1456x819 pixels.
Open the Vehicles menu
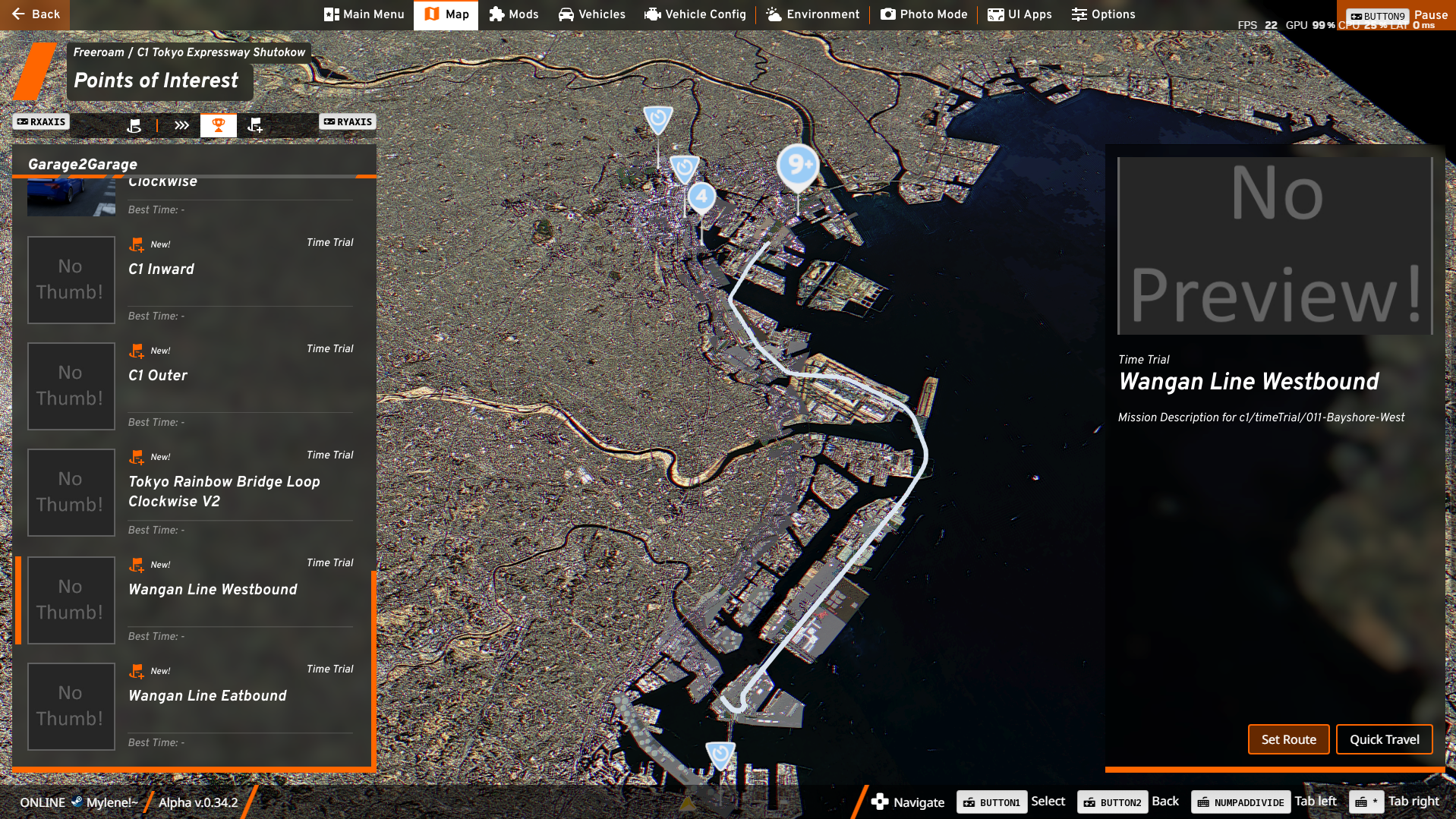pyautogui.click(x=592, y=14)
